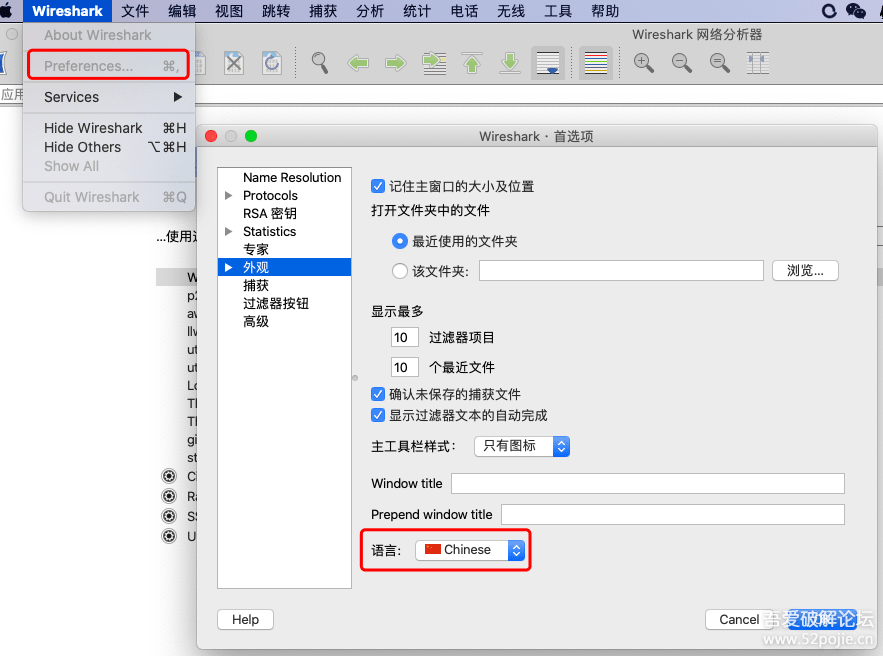This screenshot has width=883, height=656.
Task: Click the Resize columns toolbar icon
Action: 758,63
